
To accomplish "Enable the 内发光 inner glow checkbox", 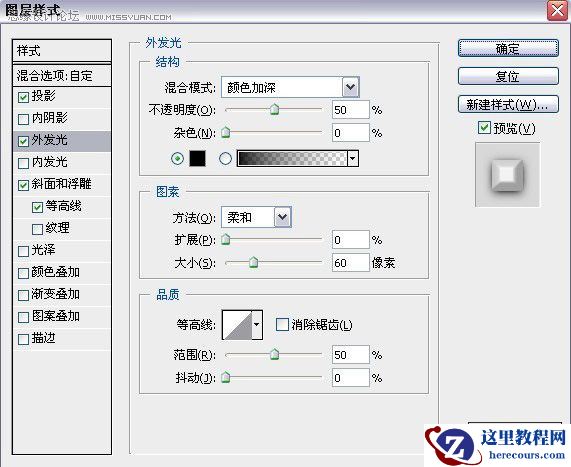I will pos(23,163).
